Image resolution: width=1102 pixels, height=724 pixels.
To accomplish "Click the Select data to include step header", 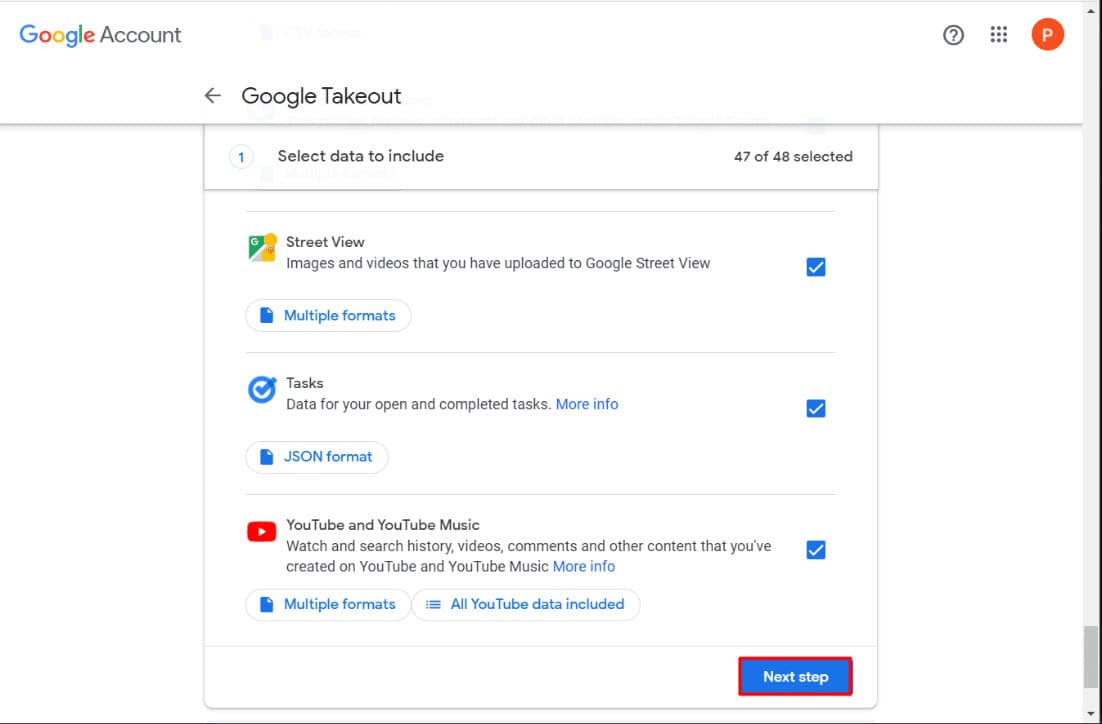I will [x=541, y=157].
